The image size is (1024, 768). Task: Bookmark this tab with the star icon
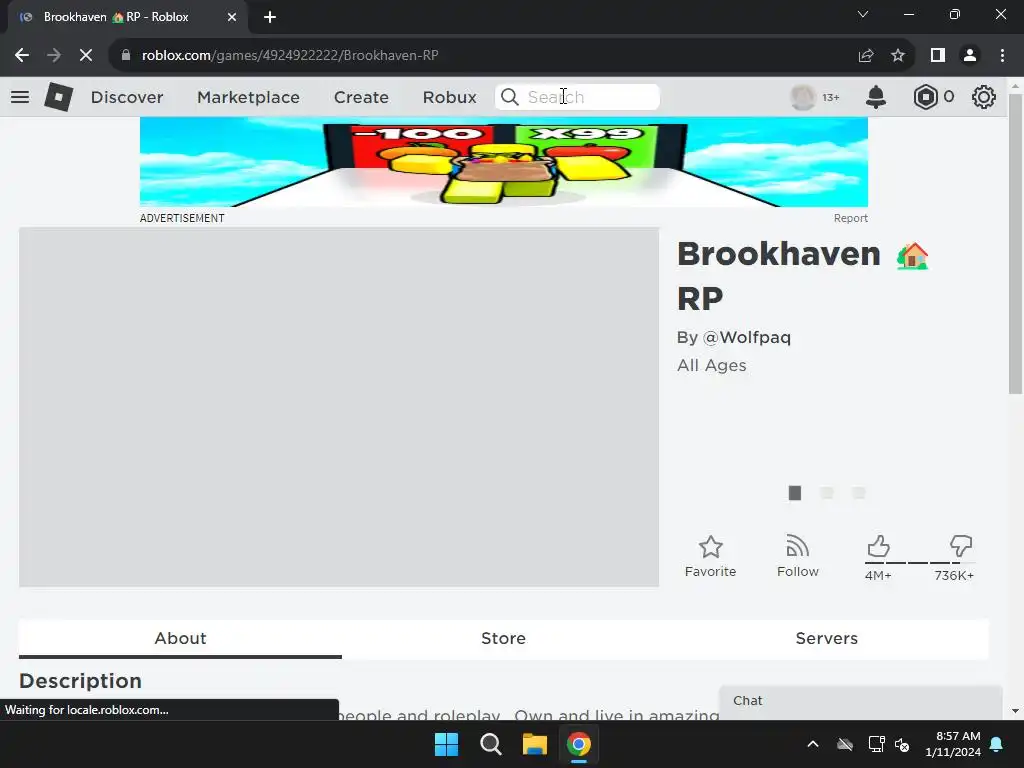pos(898,56)
